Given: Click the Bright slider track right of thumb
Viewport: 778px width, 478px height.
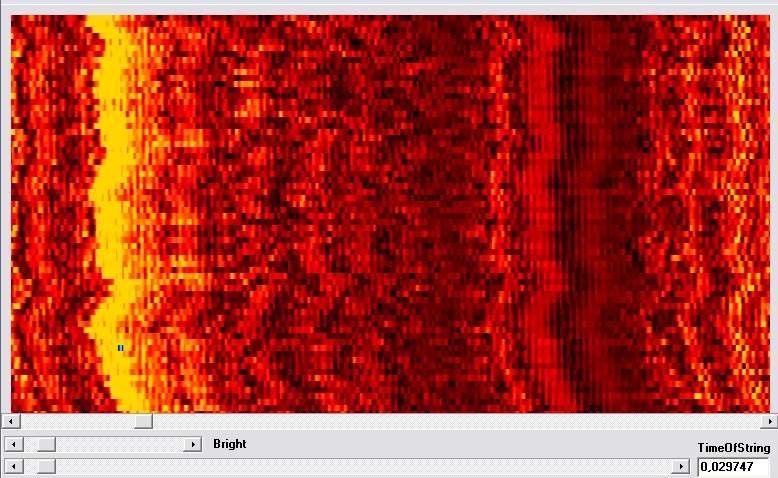Looking at the screenshot, I should (x=120, y=444).
